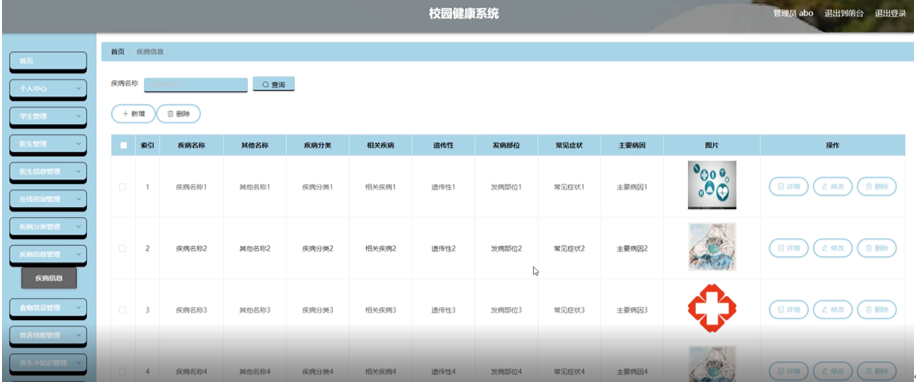Expand the 在线咨询管理 sidebar menu
The image size is (916, 382).
coord(48,199)
